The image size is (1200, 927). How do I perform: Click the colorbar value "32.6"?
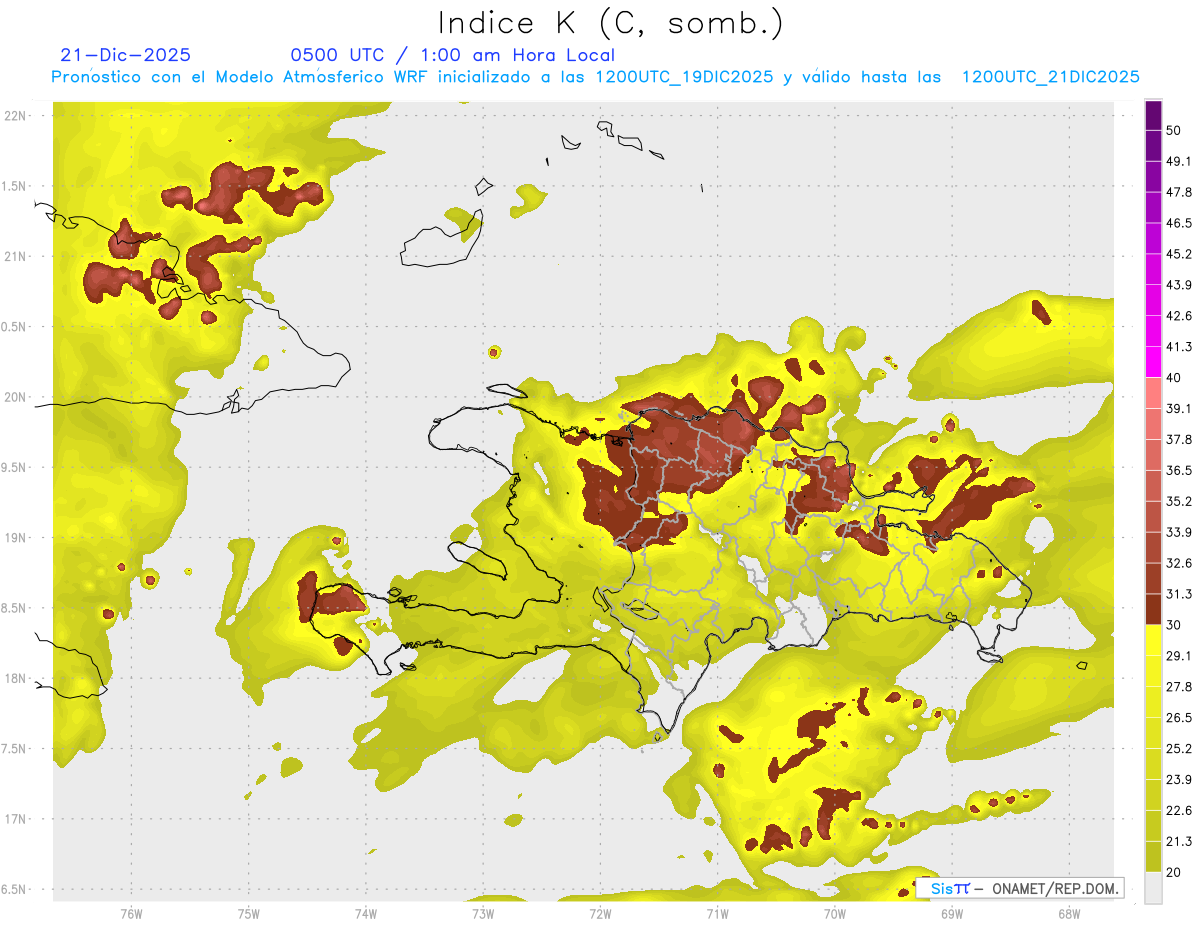tap(1179, 563)
